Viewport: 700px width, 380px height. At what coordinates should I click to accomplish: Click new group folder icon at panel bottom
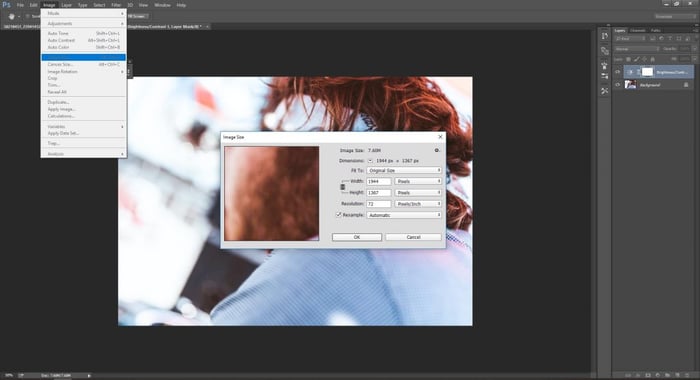(667, 376)
